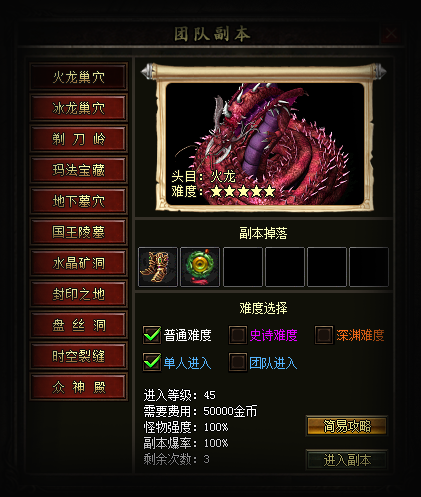Select the 国王陵墓 dungeon
Image resolution: width=421 pixels, height=497 pixels.
click(79, 232)
